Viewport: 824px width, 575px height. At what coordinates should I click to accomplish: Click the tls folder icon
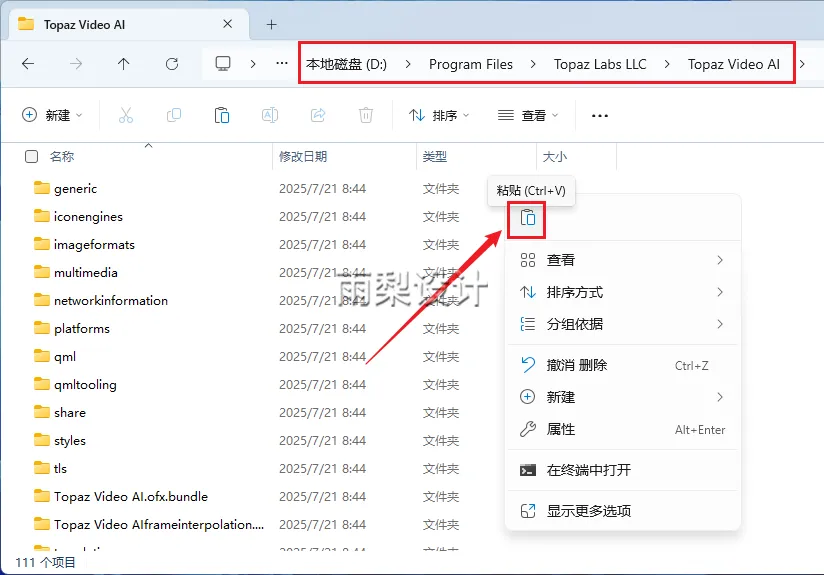pyautogui.click(x=42, y=468)
